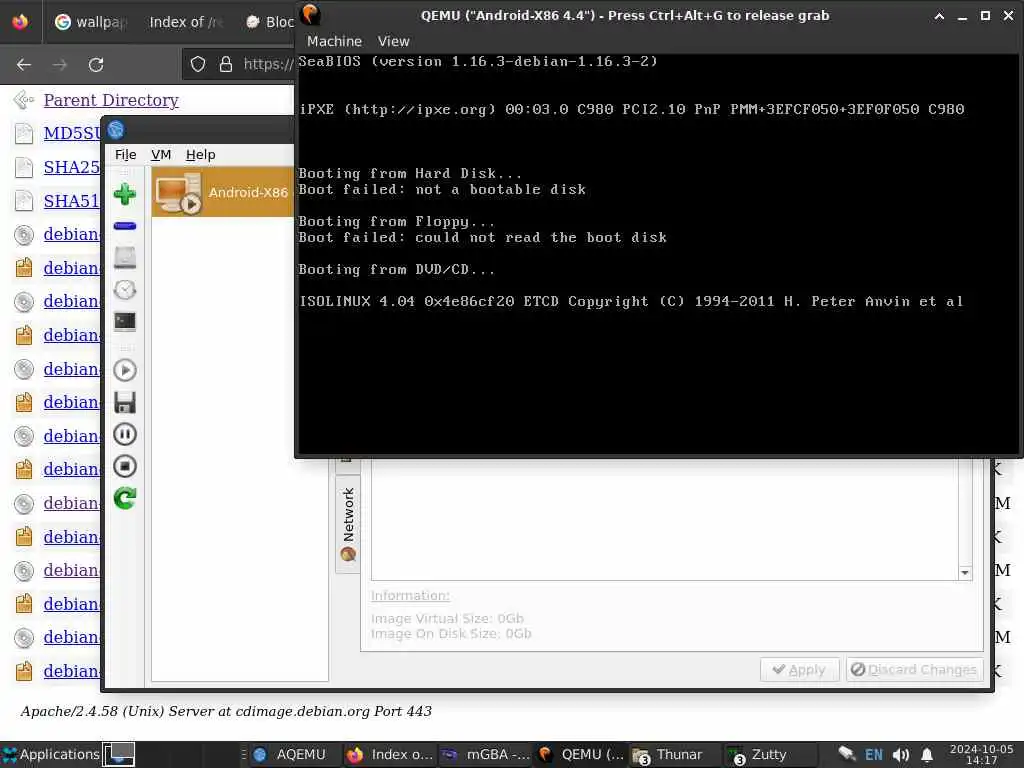The width and height of the screenshot is (1024, 768).
Task: Reset the VM with the green circular arrow
Action: (125, 498)
